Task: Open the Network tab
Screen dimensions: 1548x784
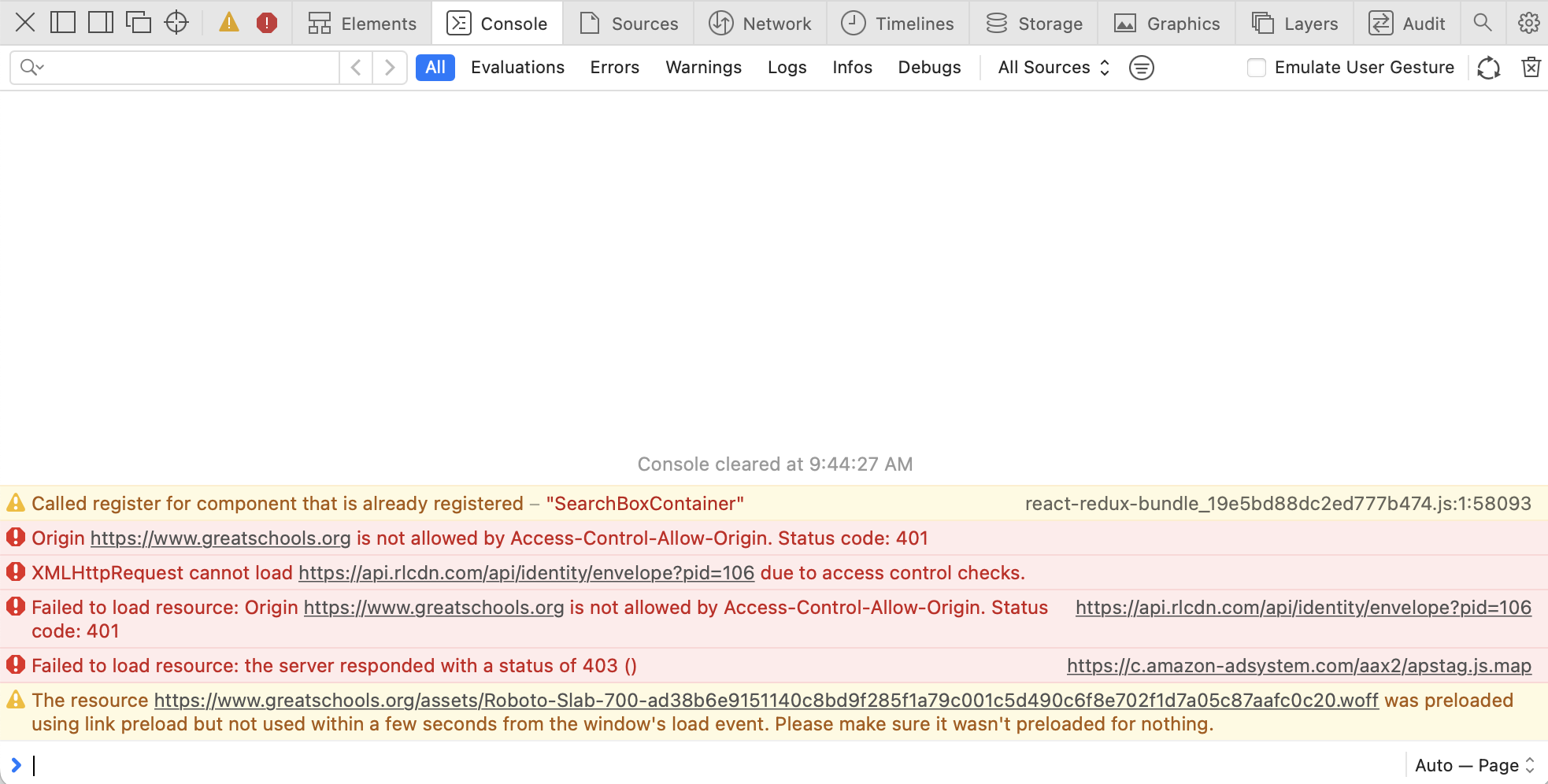Action: [760, 24]
